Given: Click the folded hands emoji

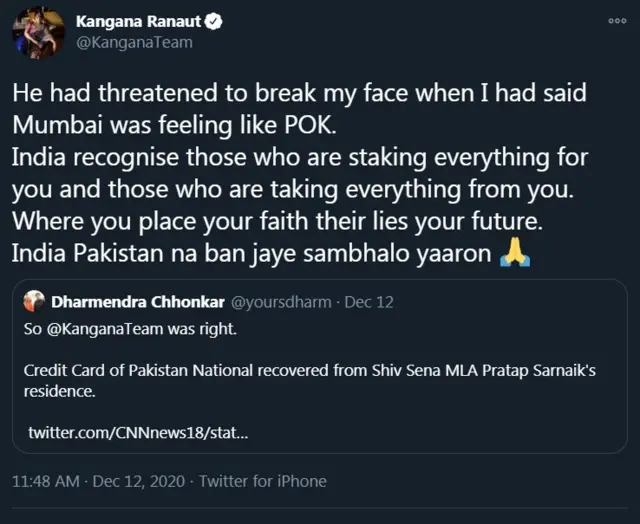Looking at the screenshot, I should click(514, 255).
